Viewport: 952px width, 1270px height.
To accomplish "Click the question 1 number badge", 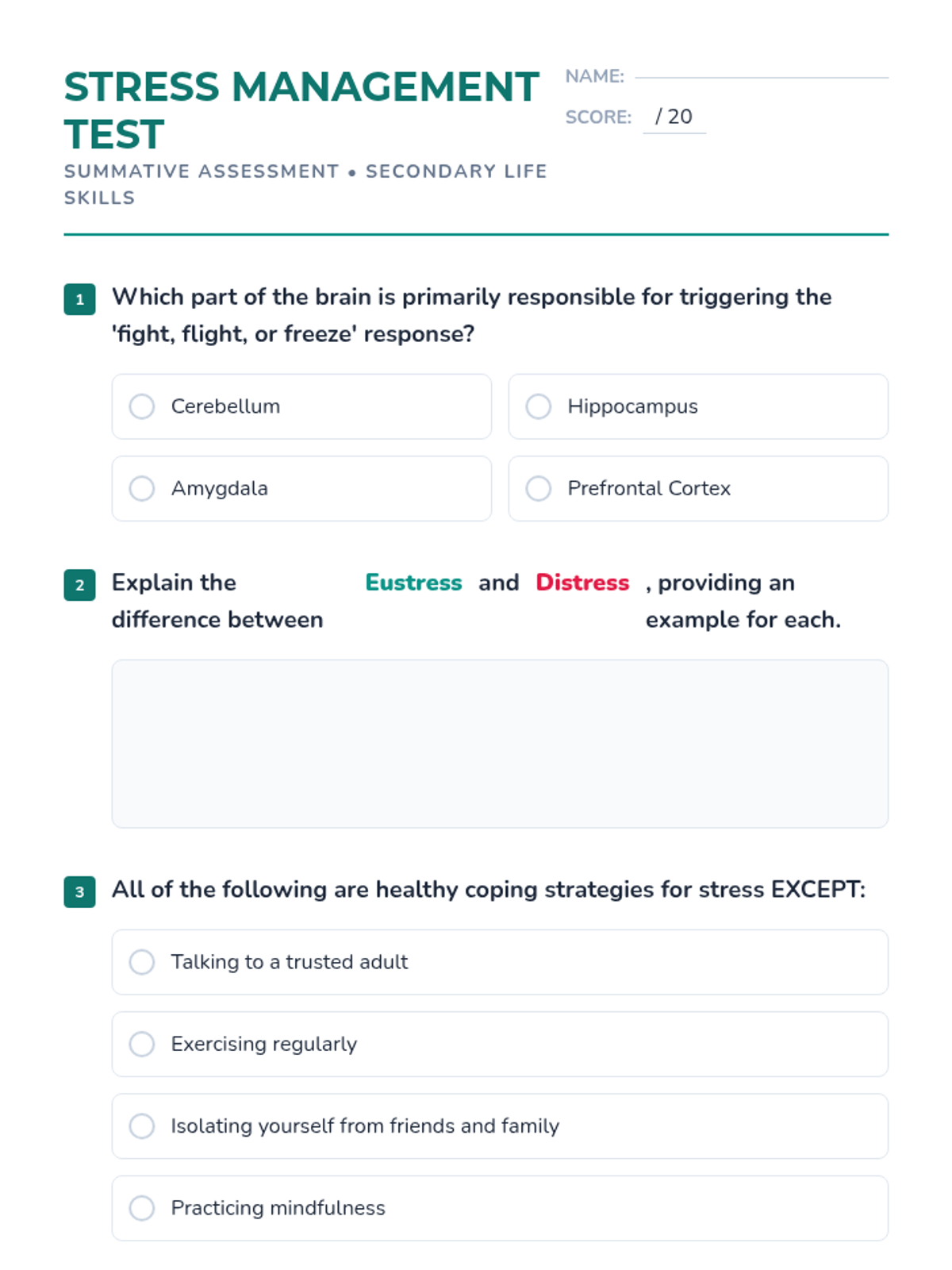I will click(79, 299).
